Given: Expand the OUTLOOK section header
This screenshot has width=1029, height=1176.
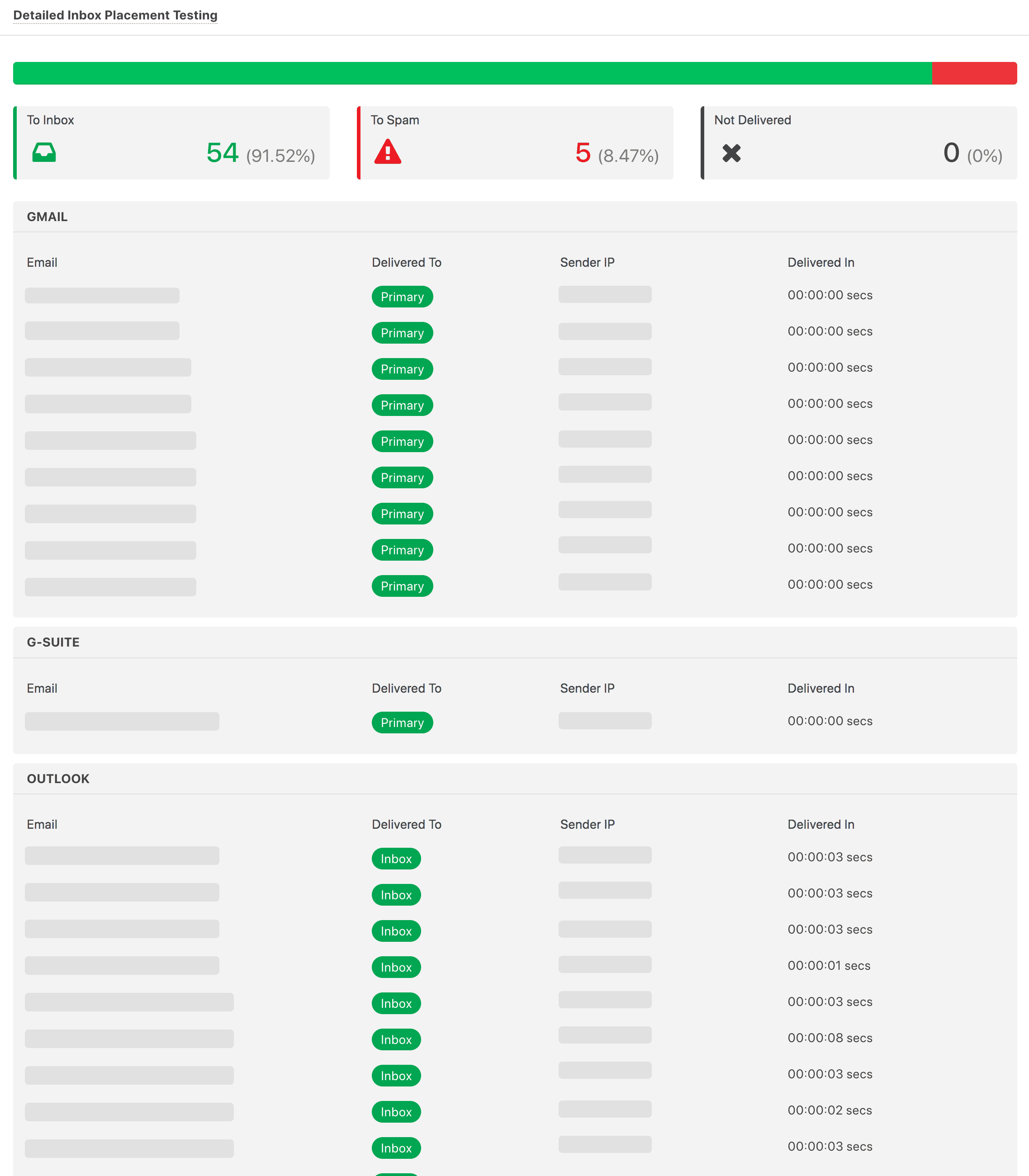Looking at the screenshot, I should (x=57, y=778).
